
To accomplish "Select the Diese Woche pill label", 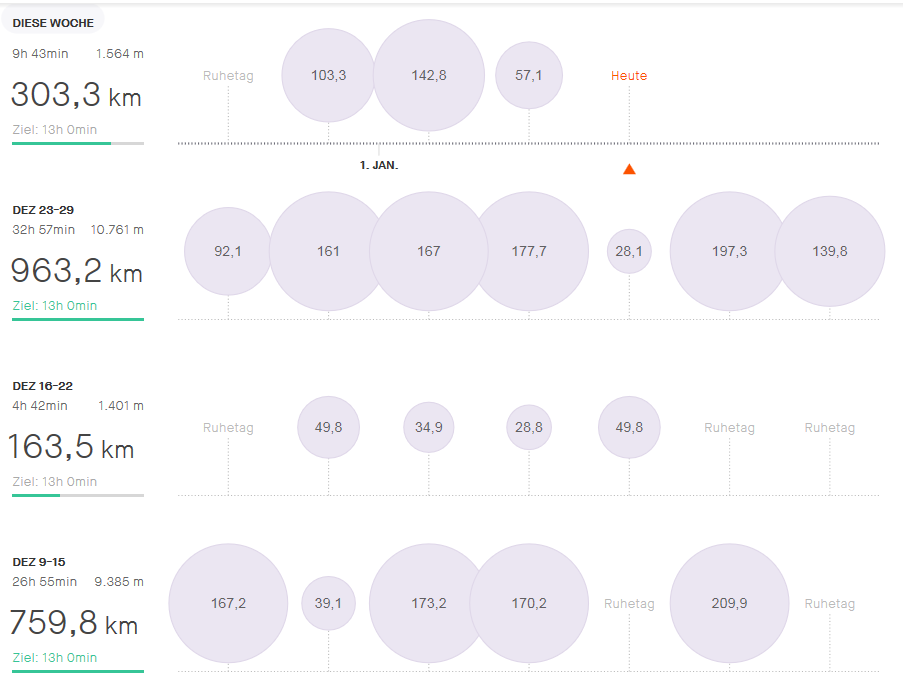I will (52, 22).
